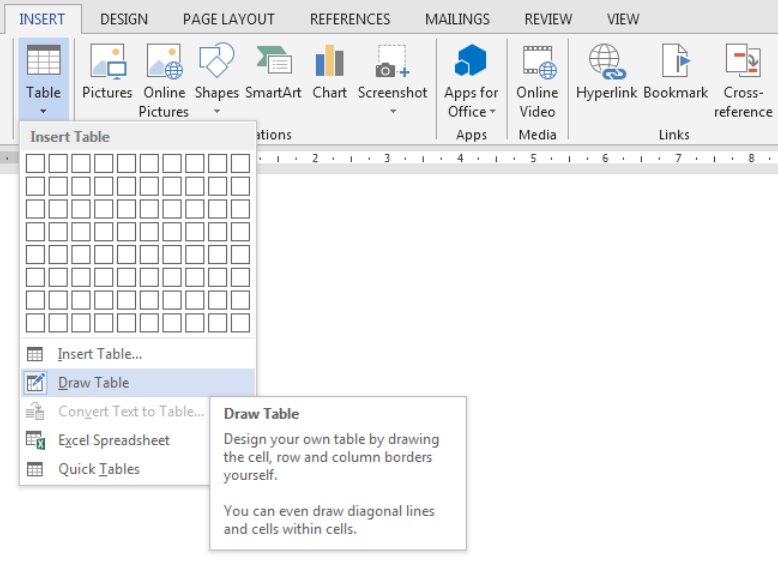Image resolution: width=778 pixels, height=569 pixels.
Task: Click the Bookmark icon
Action: (x=675, y=63)
